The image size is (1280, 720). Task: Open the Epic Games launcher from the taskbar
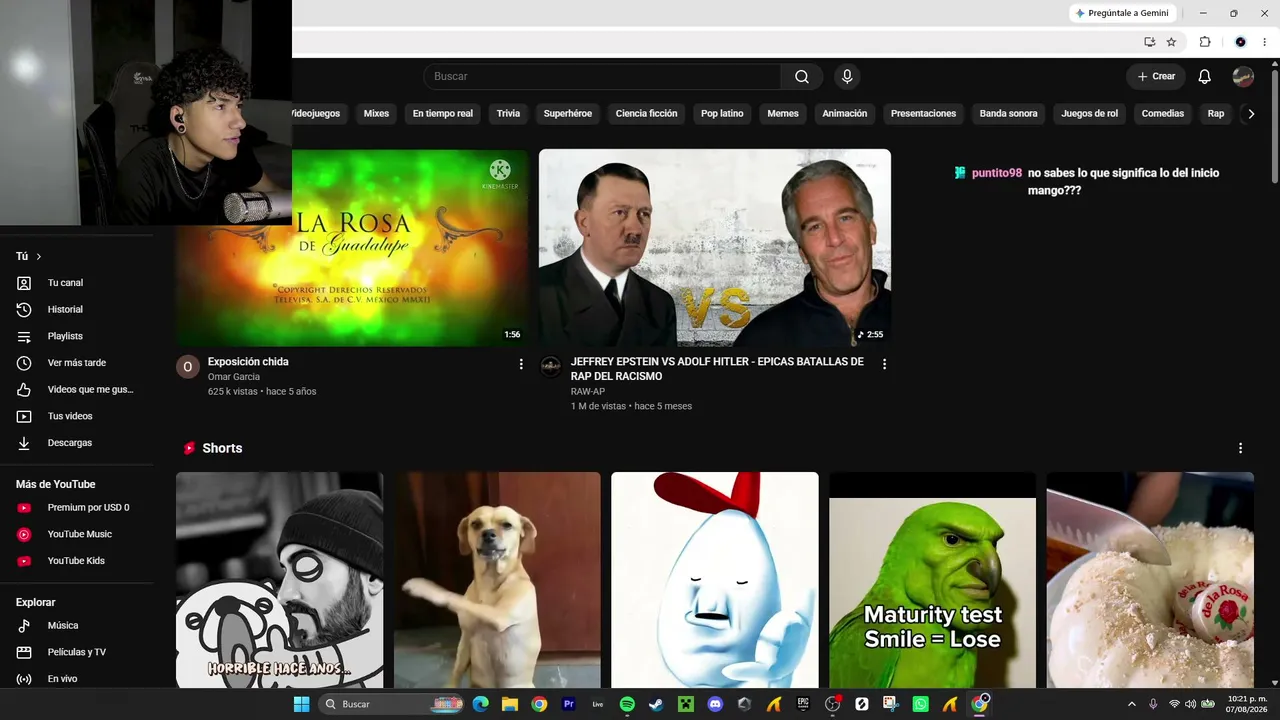(803, 704)
